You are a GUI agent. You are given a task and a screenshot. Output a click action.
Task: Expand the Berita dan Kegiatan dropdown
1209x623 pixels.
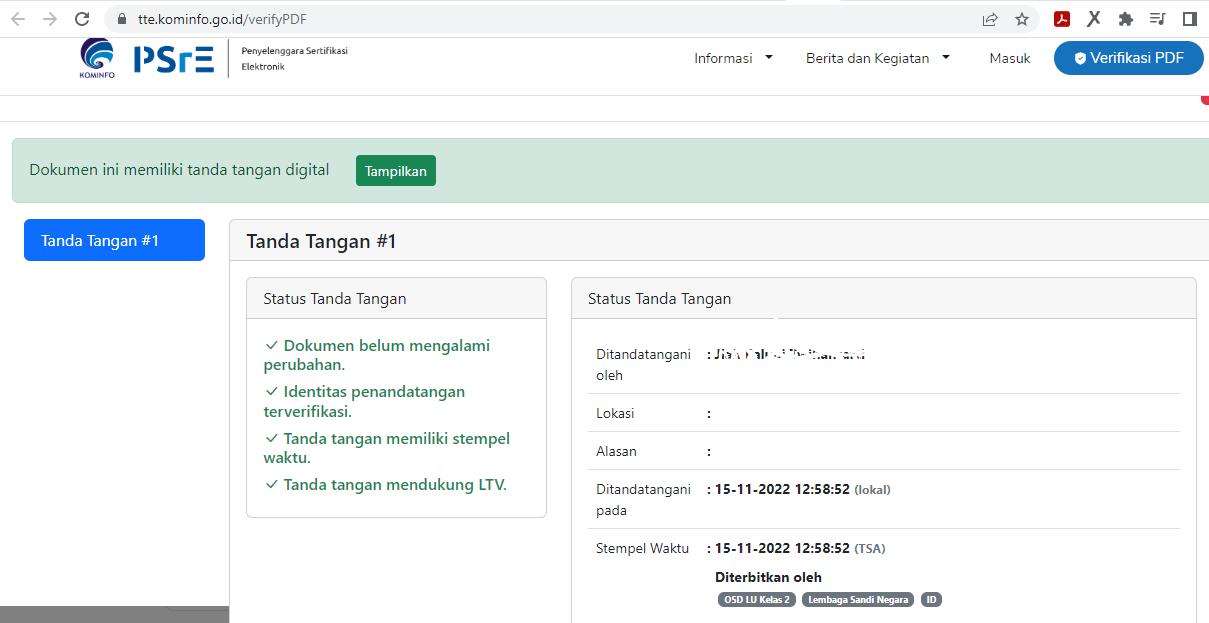tap(878, 58)
